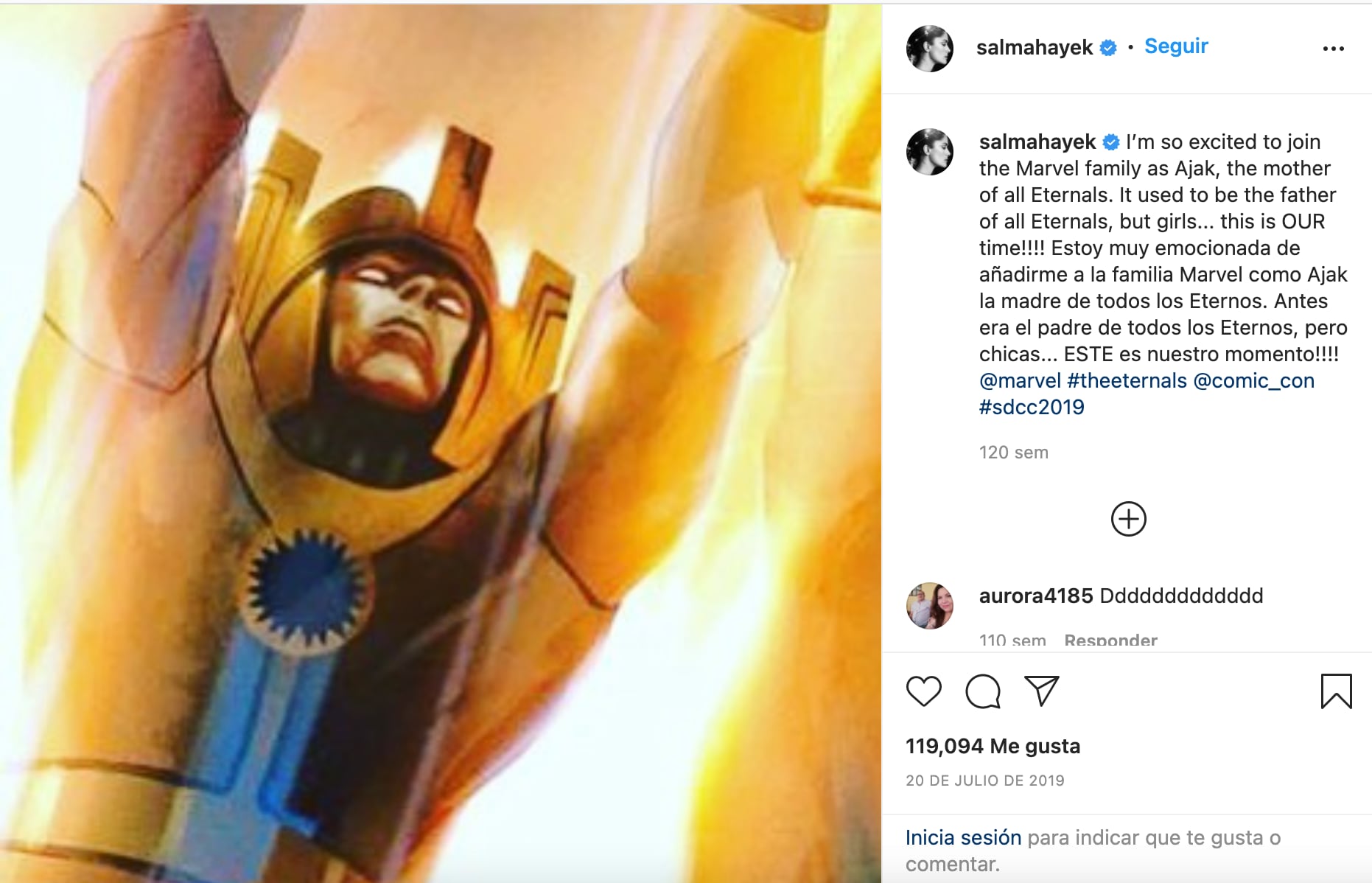
Task: Click salmahayek avatar beside caption
Action: 929,152
